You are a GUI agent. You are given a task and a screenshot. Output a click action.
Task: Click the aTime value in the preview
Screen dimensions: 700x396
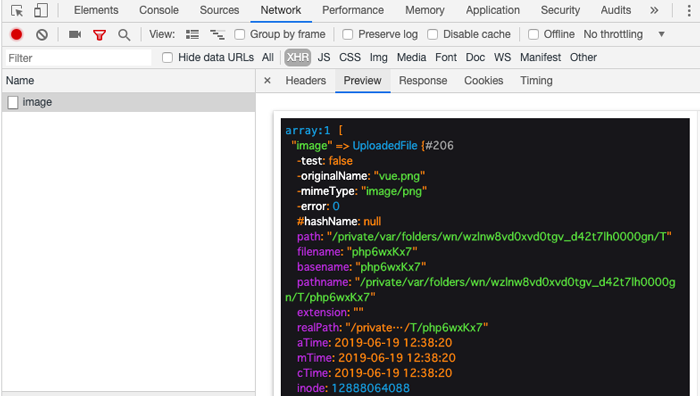tap(393, 343)
